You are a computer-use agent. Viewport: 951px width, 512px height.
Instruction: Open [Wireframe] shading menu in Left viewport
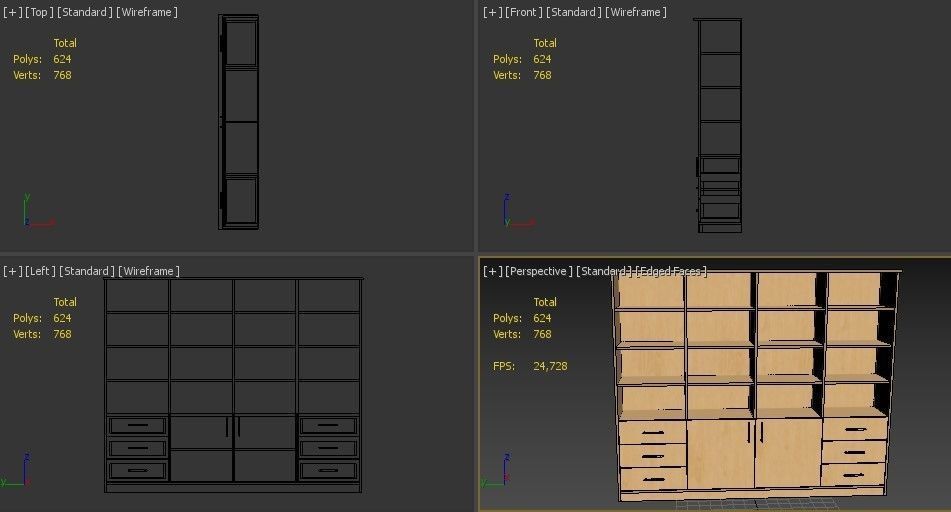149,271
